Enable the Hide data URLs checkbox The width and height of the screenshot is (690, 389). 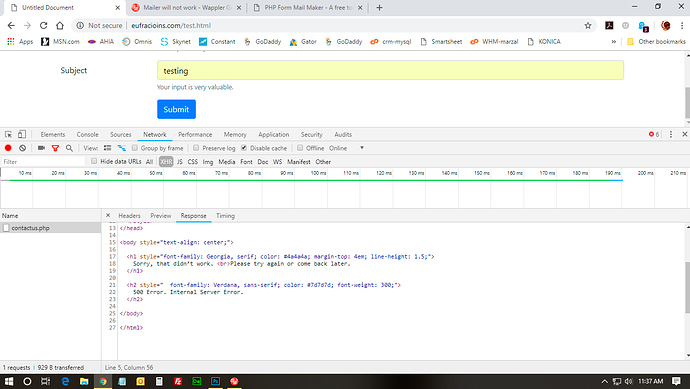pos(94,161)
